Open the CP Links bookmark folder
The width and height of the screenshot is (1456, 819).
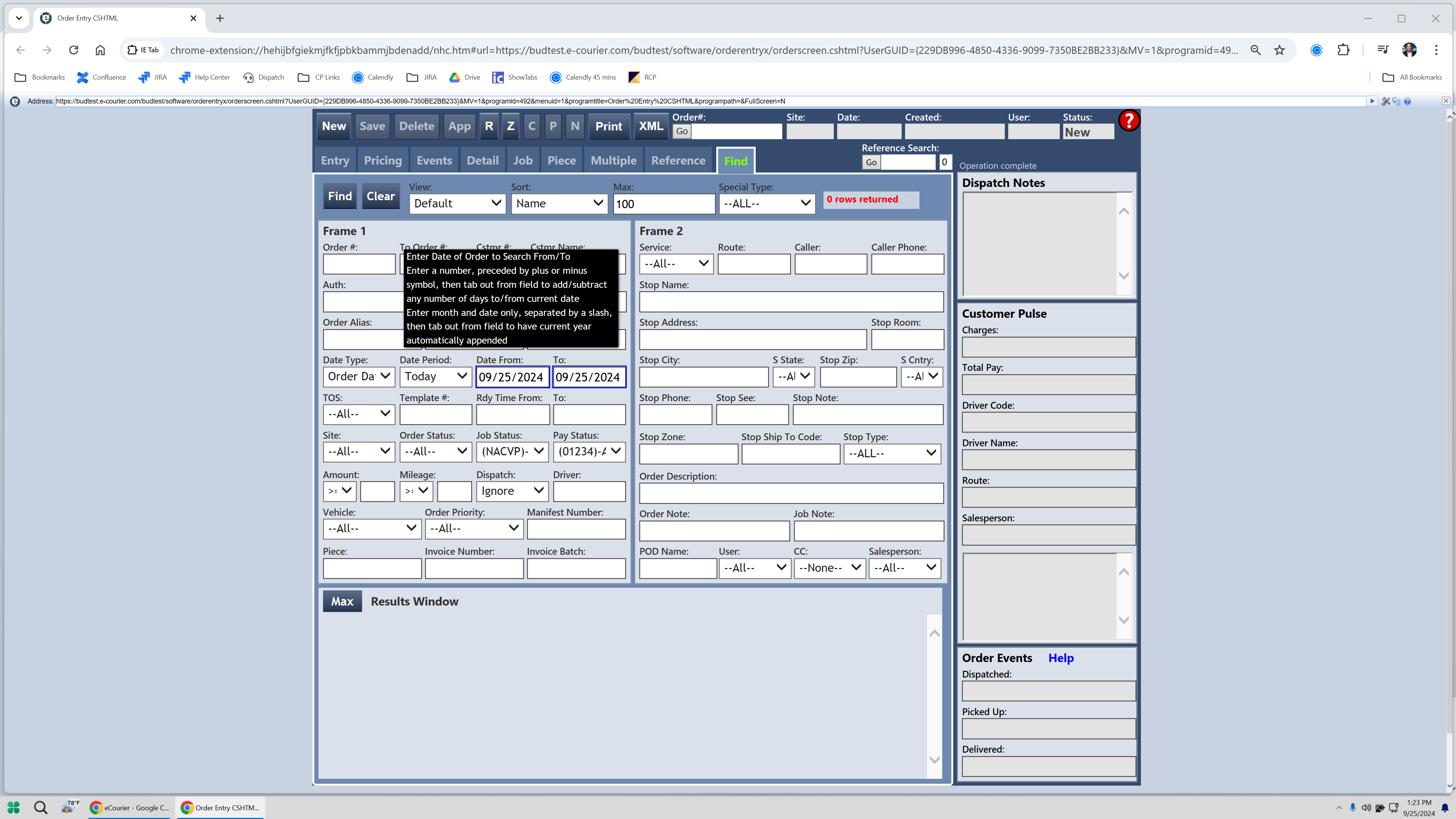[x=319, y=77]
